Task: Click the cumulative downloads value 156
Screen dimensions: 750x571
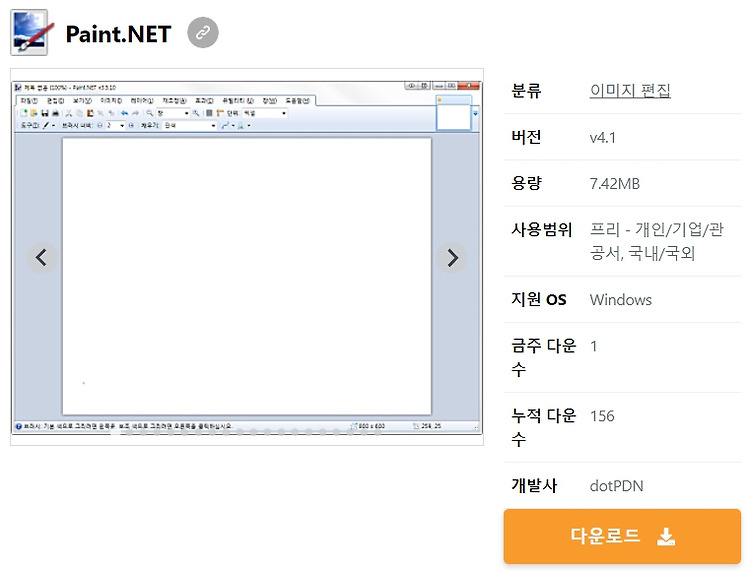Action: point(602,416)
